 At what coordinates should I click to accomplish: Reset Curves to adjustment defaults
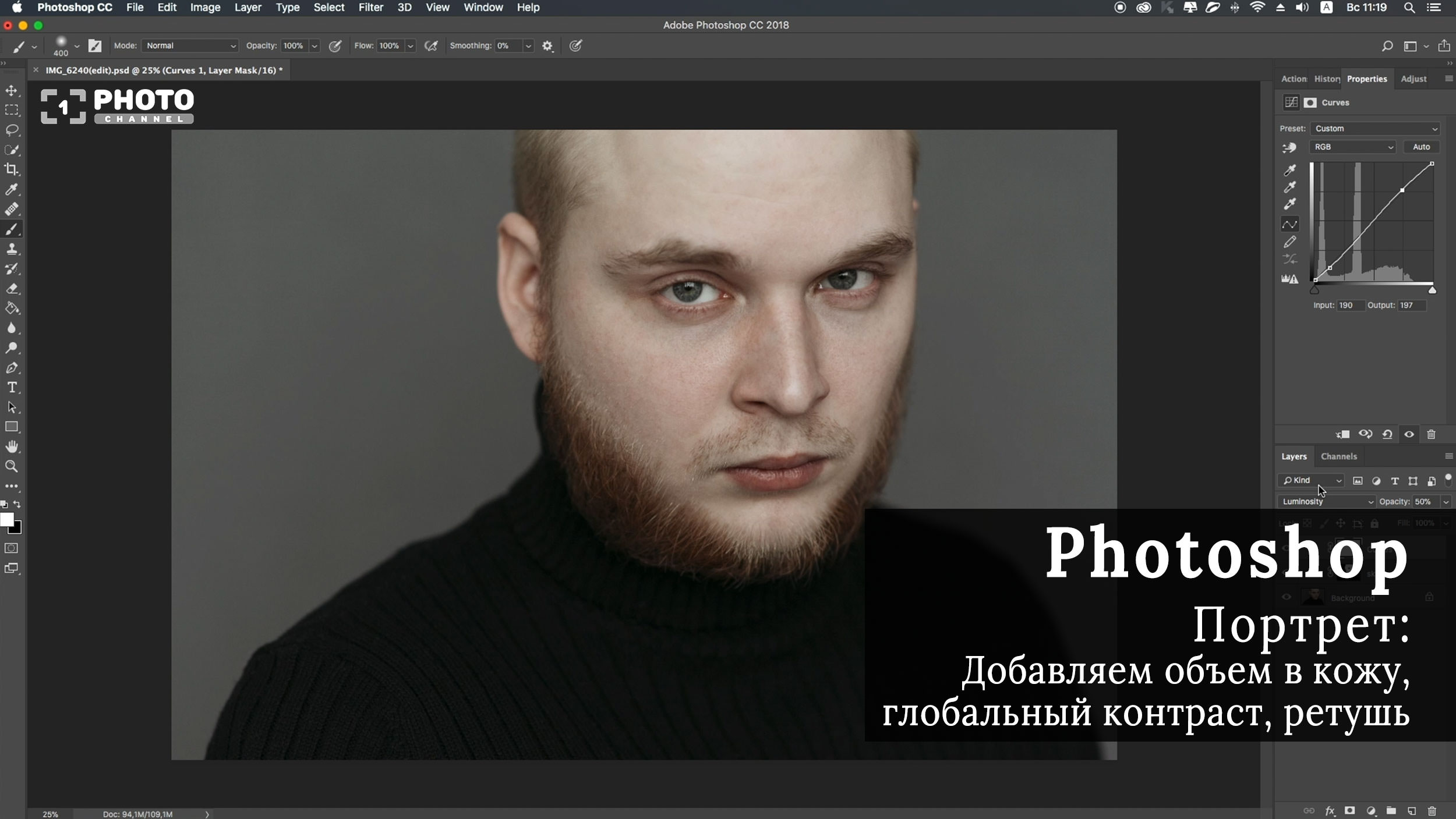(x=1387, y=434)
